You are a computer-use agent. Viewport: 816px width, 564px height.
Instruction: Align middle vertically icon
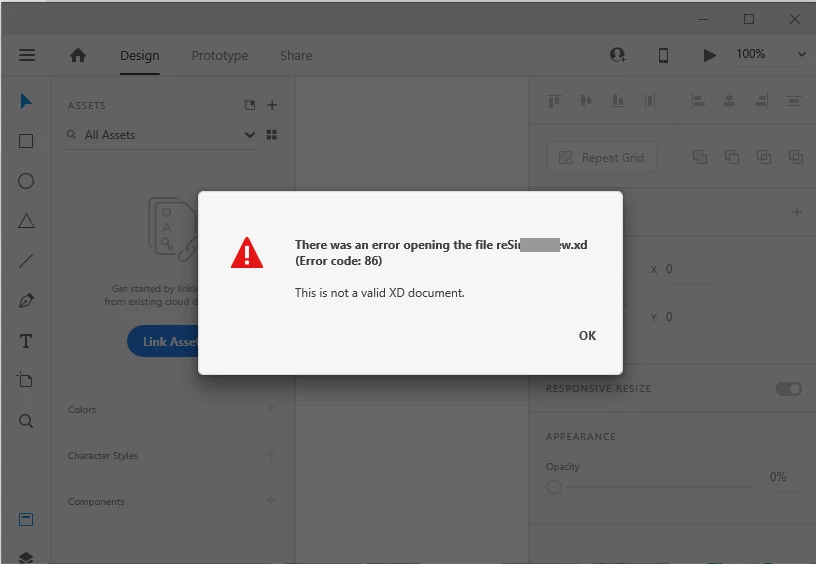586,100
